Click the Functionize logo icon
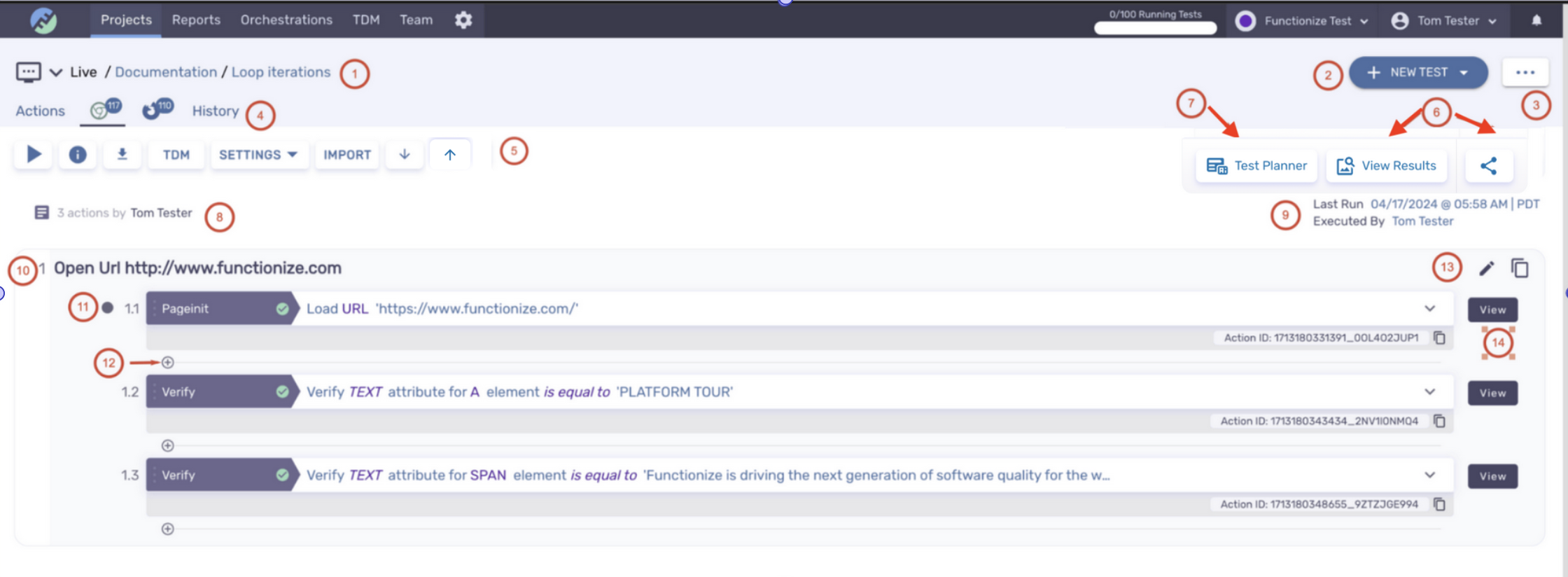Image resolution: width=1568 pixels, height=577 pixels. [43, 20]
